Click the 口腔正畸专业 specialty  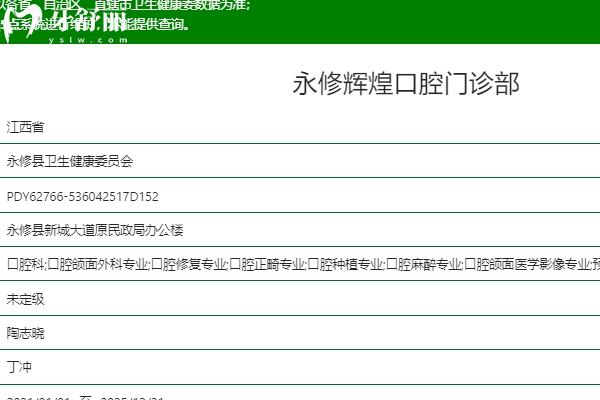[267, 265]
